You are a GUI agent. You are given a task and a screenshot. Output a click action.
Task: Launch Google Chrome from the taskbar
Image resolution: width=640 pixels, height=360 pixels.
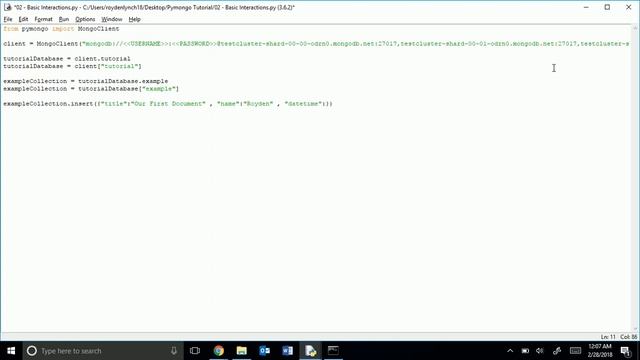219,351
